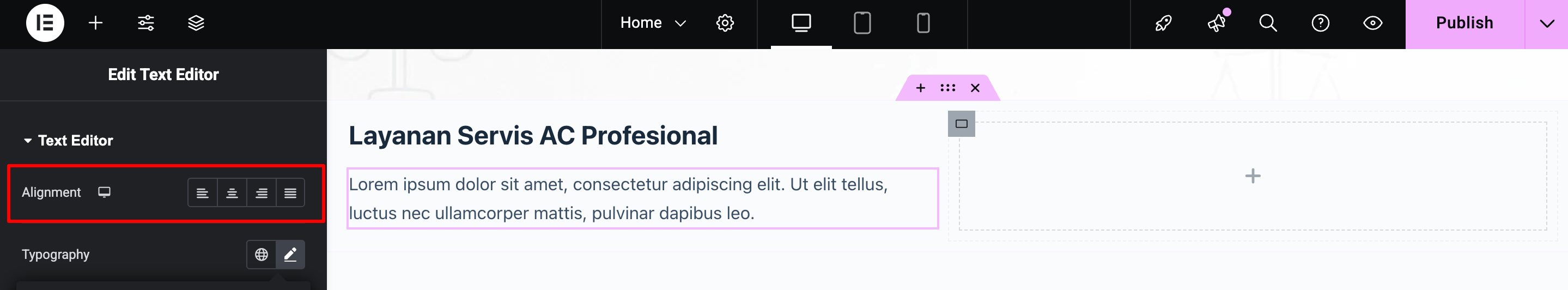Viewport: 1568px width, 290px height.
Task: Expand Publish save options arrow
Action: (x=1546, y=23)
